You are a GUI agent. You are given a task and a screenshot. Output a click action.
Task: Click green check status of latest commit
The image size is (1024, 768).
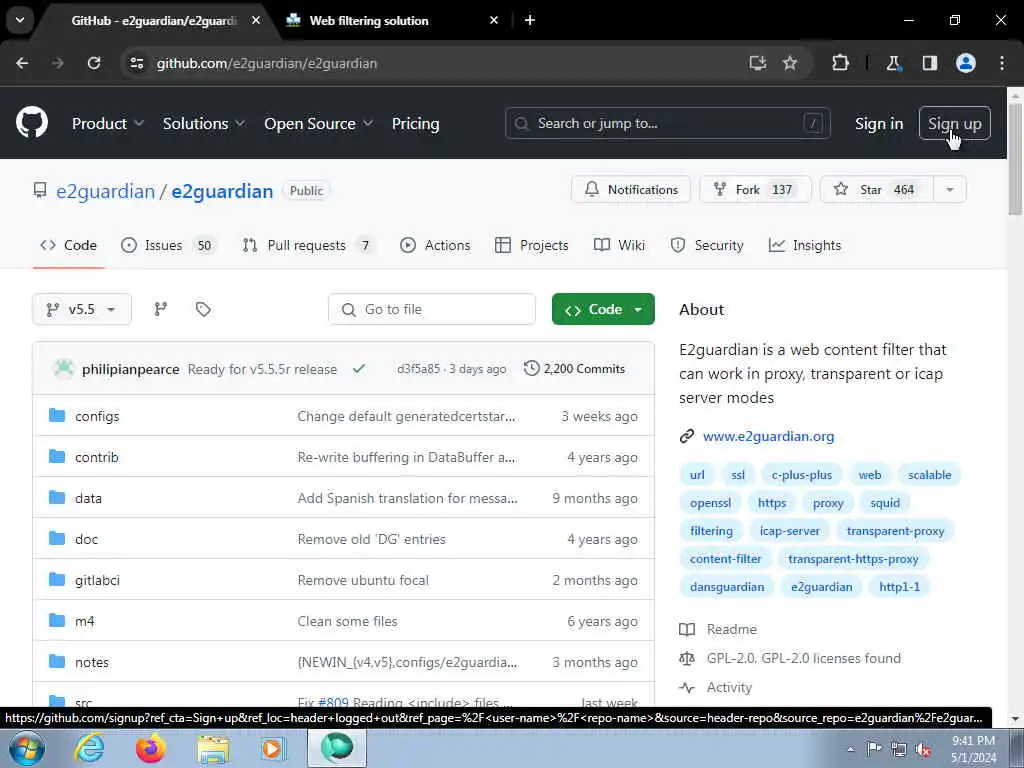point(359,369)
